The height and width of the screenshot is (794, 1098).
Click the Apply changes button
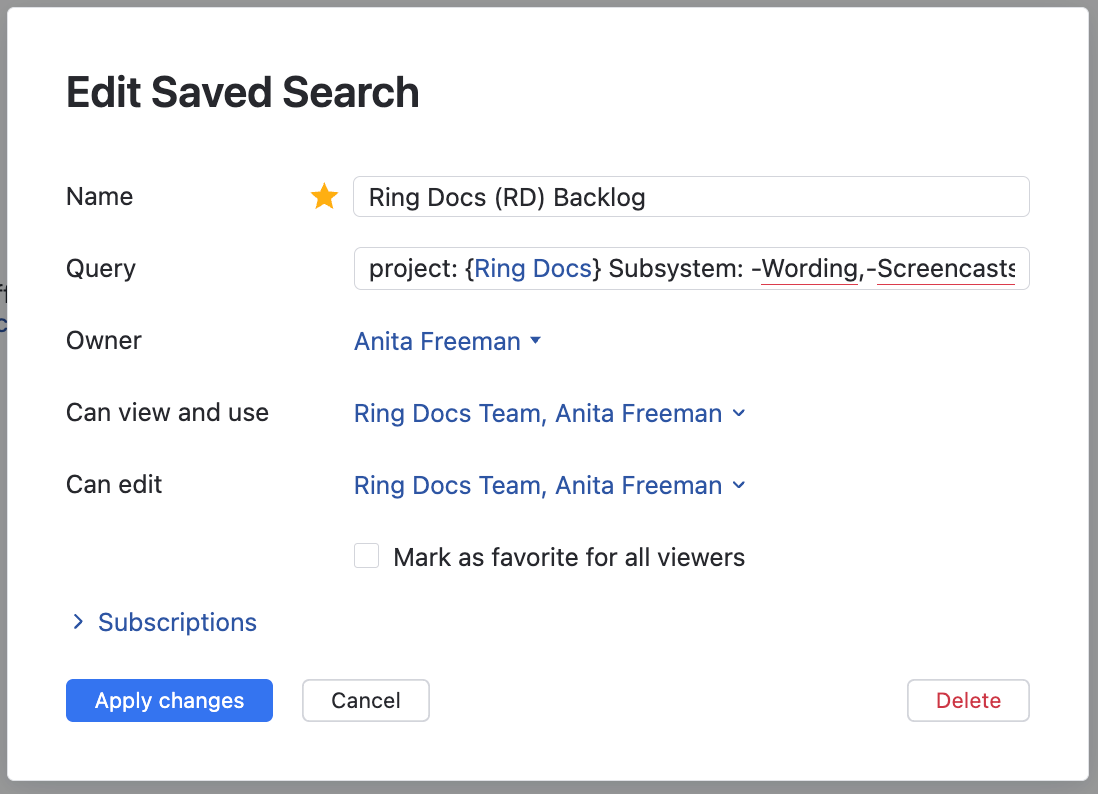click(x=168, y=700)
